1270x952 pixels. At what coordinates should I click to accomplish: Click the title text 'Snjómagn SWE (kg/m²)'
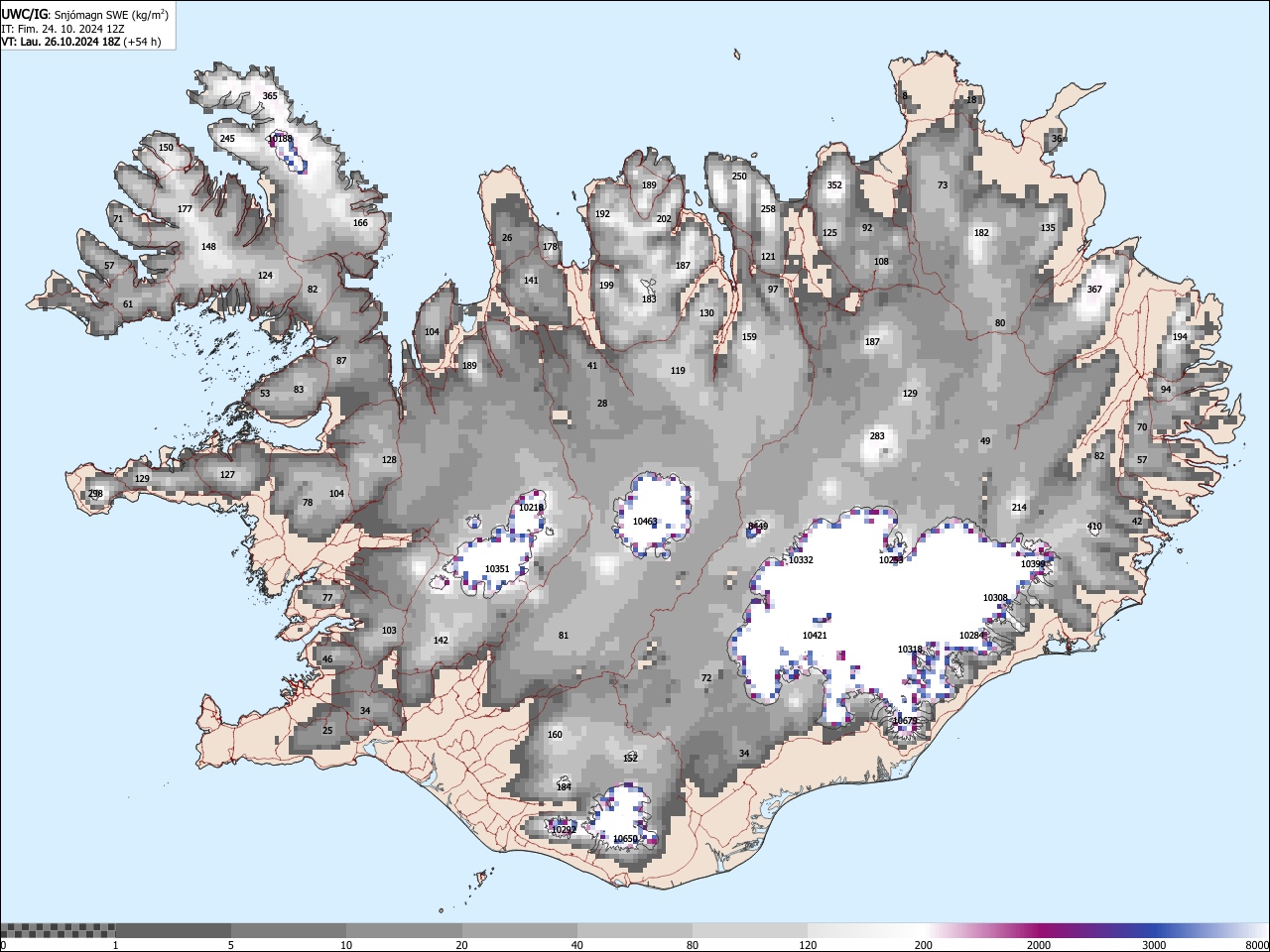coord(111,14)
